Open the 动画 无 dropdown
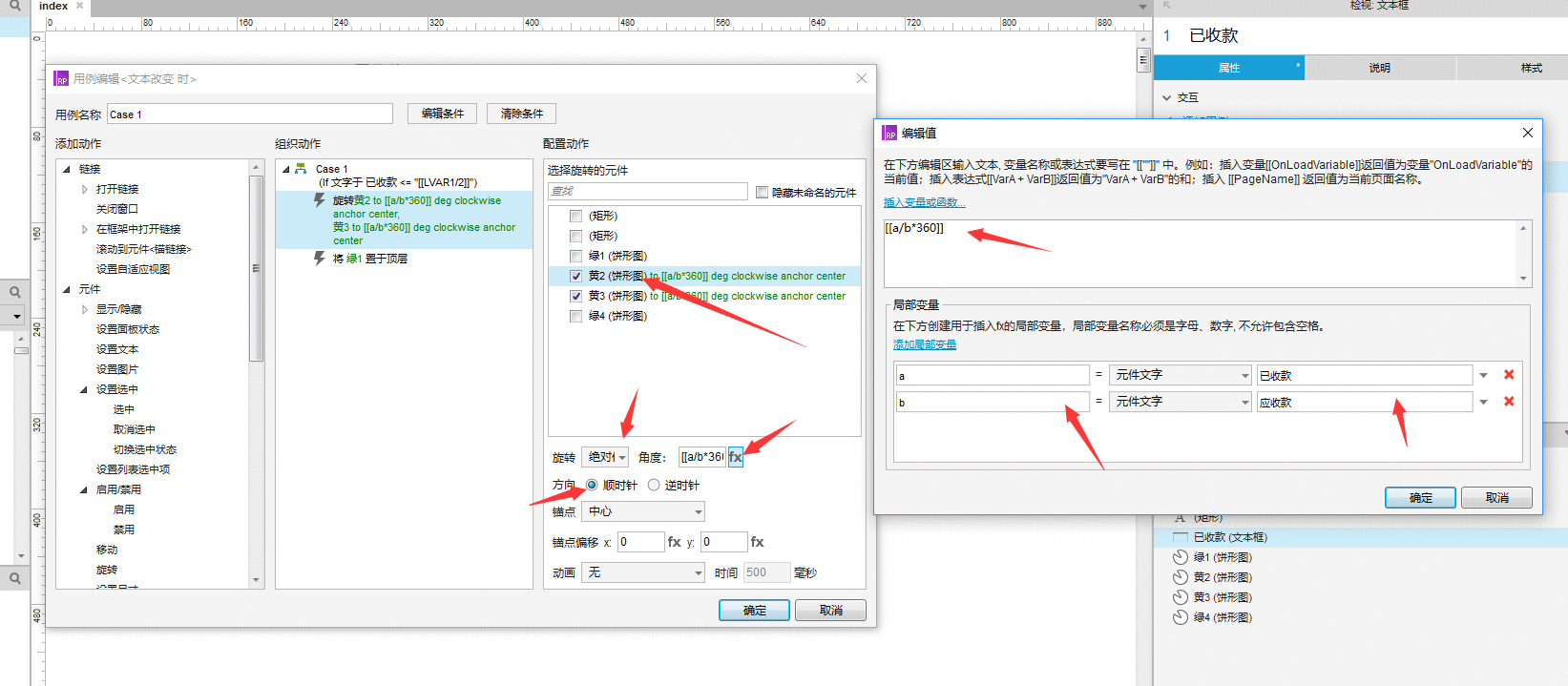1568x686 pixels. click(x=644, y=572)
